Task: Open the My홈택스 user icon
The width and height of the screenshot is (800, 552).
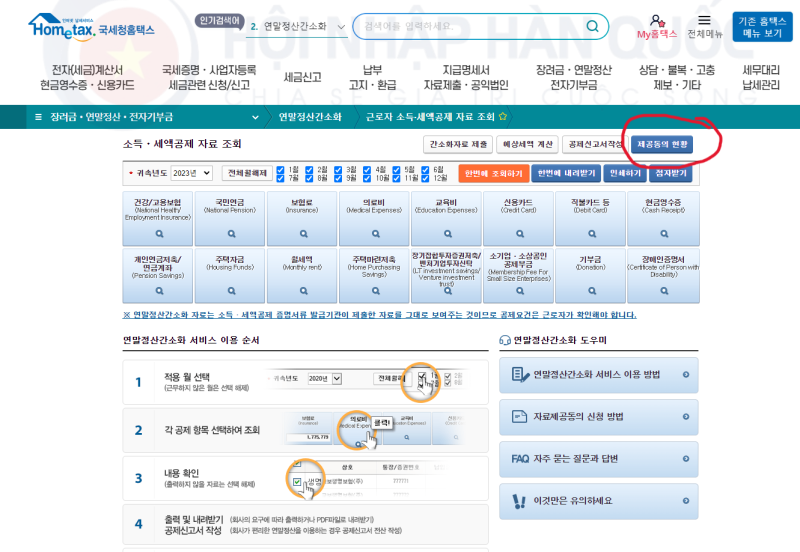Action: click(x=656, y=20)
